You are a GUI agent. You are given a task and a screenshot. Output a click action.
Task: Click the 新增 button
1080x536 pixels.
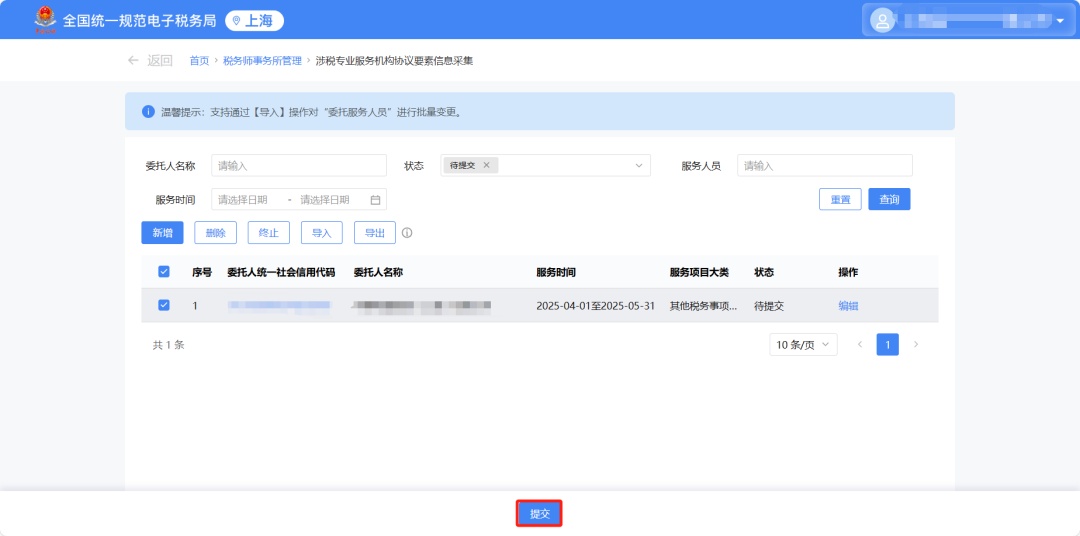pyautogui.click(x=162, y=233)
